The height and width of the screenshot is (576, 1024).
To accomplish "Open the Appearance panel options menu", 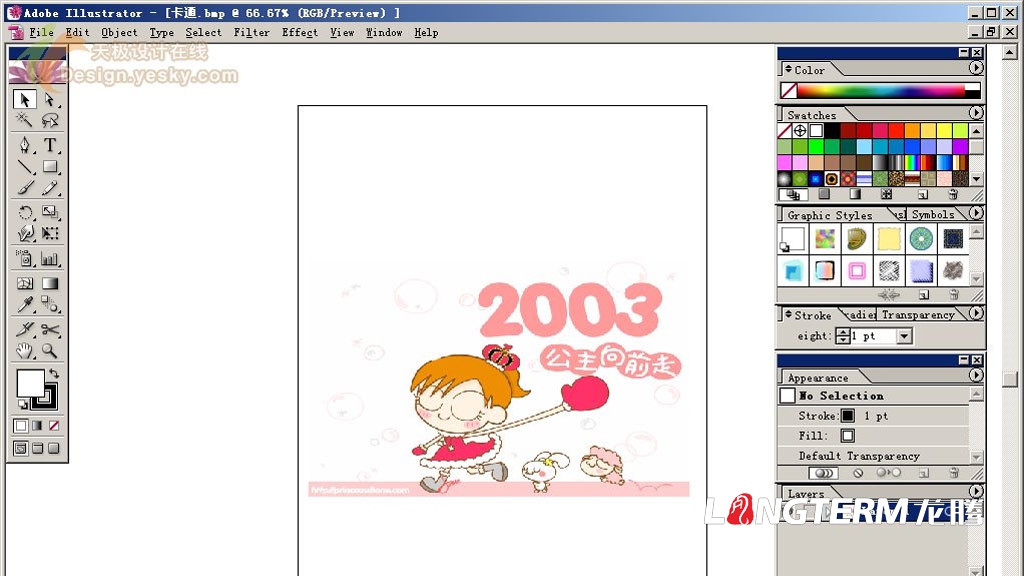I will (976, 377).
